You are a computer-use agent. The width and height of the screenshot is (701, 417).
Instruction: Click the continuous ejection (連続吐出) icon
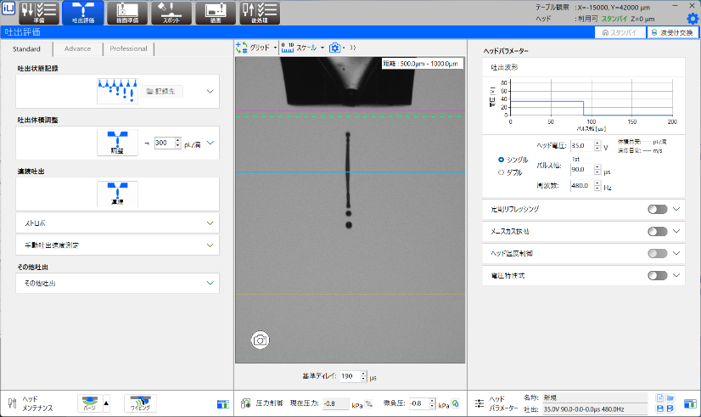pos(117,193)
